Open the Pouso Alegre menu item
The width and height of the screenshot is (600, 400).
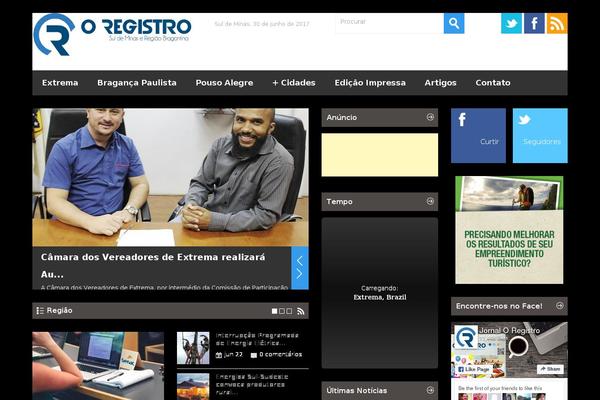pos(224,83)
